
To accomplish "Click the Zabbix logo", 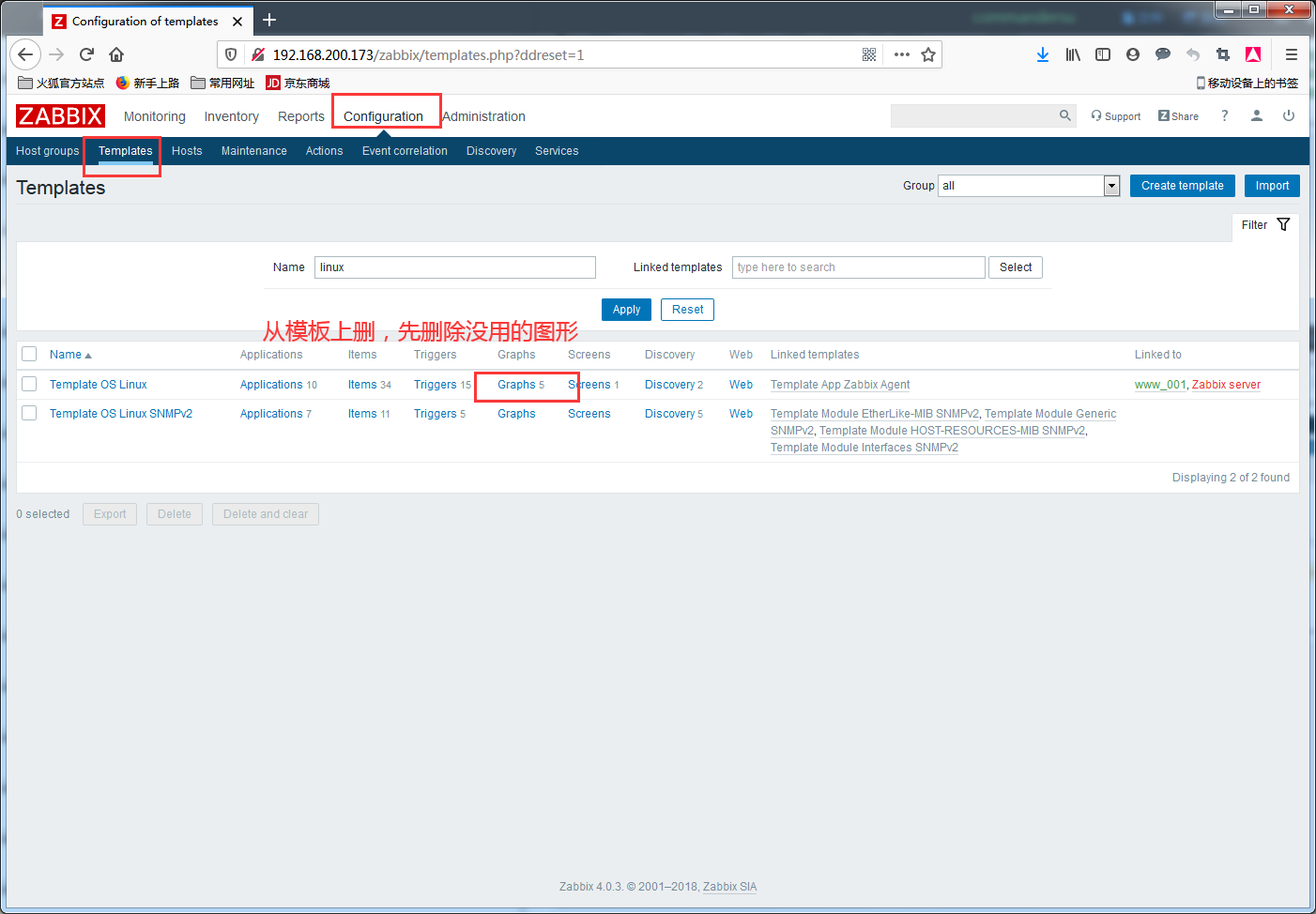I will point(60,115).
